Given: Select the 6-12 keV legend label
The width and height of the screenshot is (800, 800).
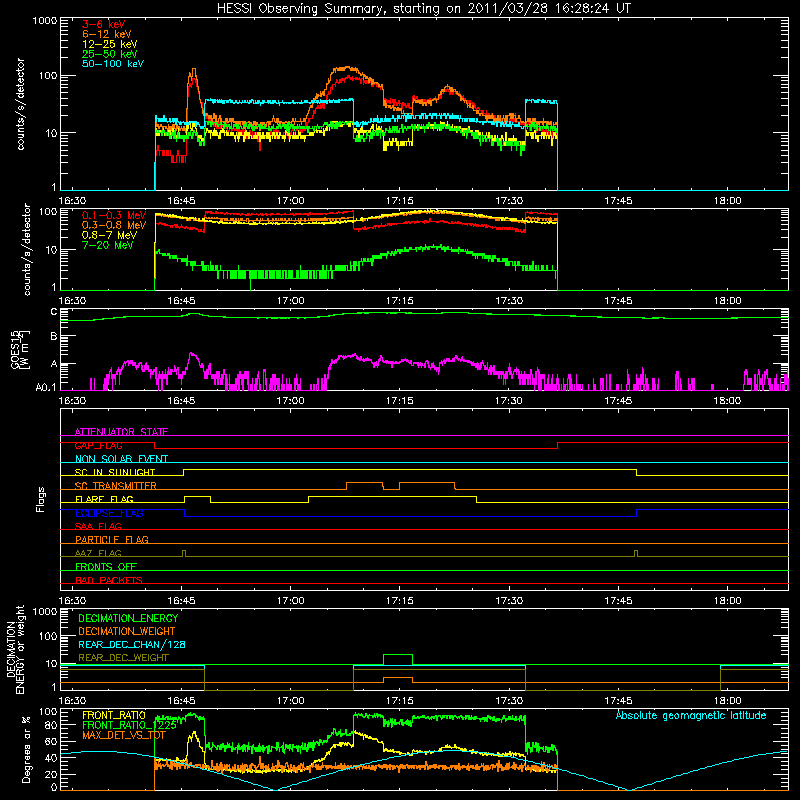Looking at the screenshot, I should coord(107,34).
